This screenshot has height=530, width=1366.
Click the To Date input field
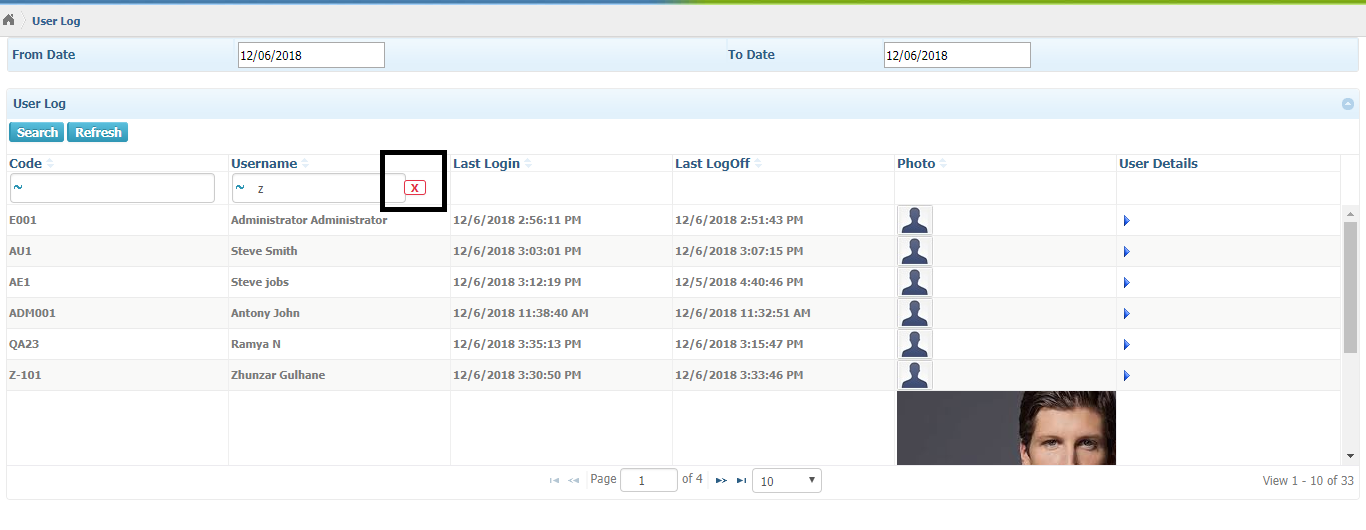point(957,55)
